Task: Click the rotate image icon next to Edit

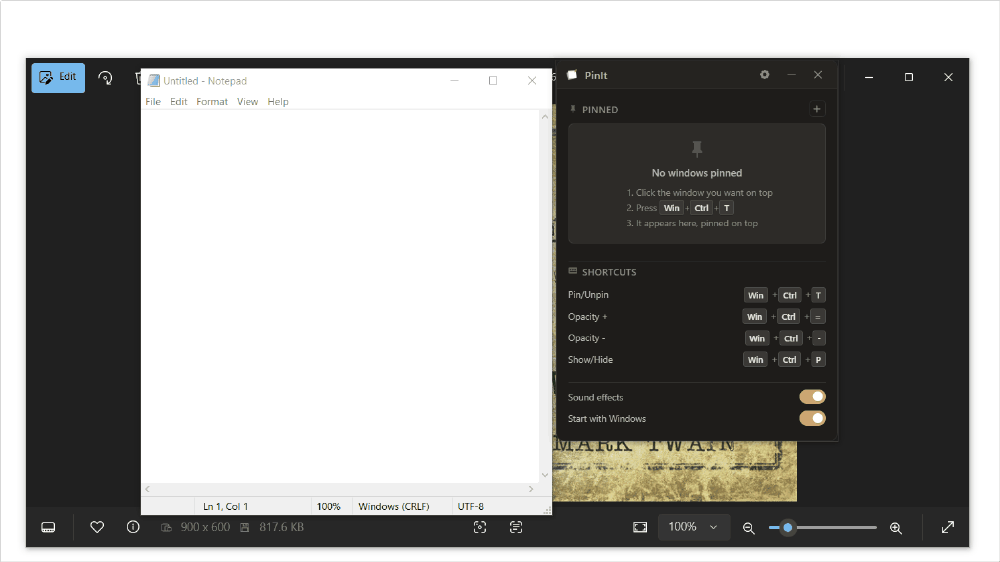Action: point(105,78)
